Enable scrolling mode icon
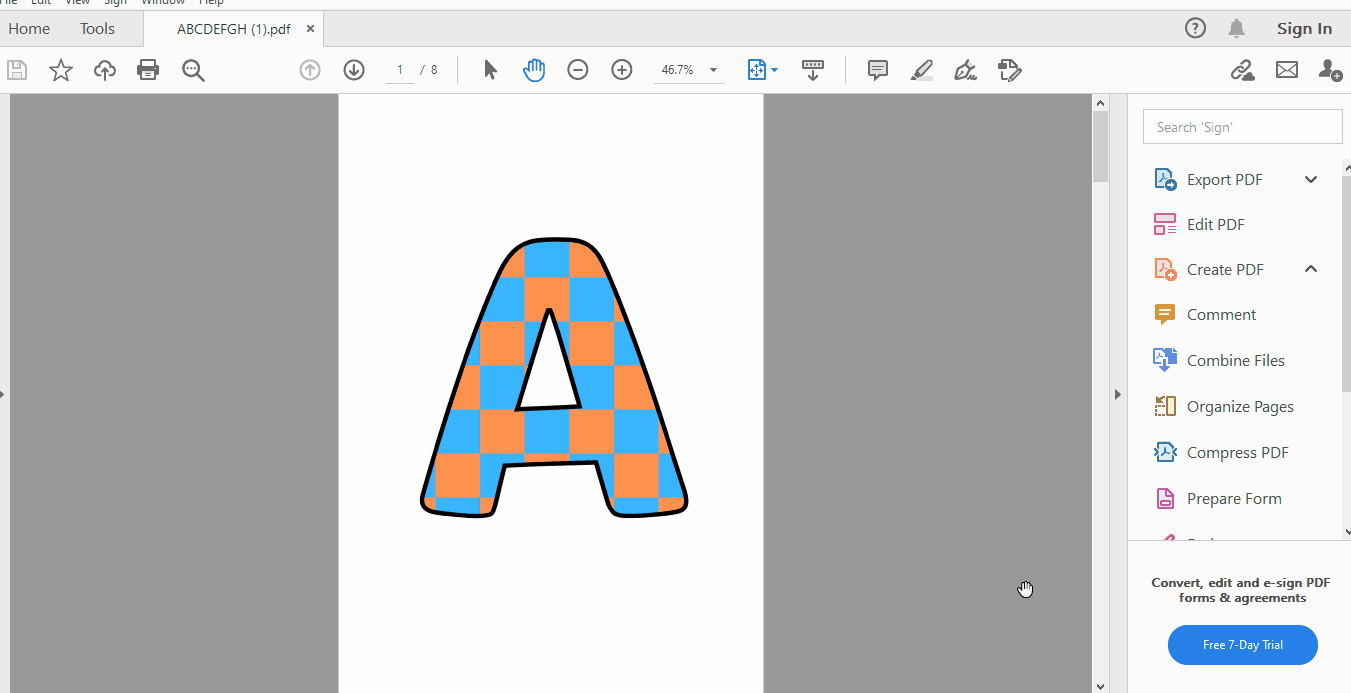1351x693 pixels. point(813,70)
